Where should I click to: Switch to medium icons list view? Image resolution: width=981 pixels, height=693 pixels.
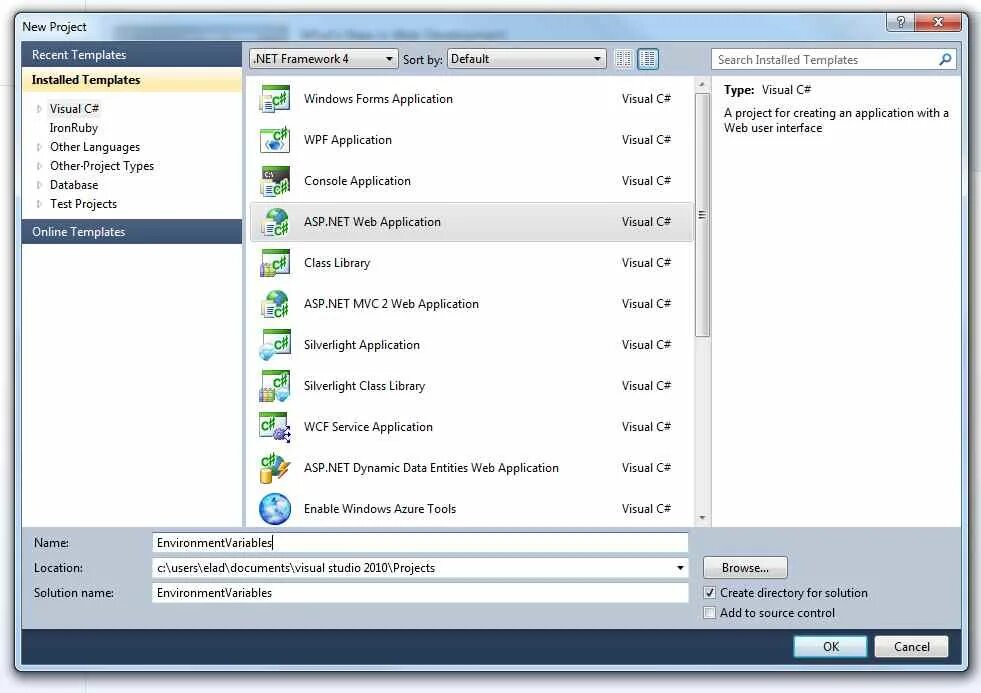pos(648,59)
